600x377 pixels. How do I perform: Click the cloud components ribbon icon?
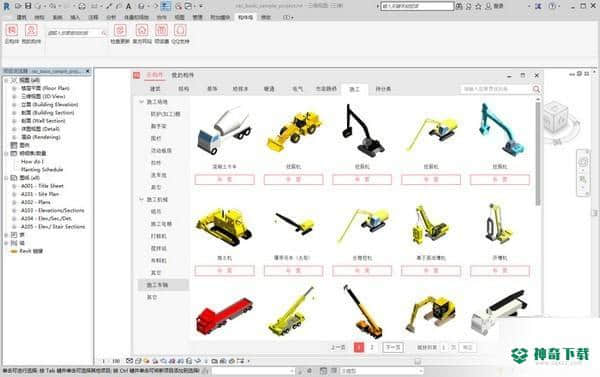click(12, 31)
